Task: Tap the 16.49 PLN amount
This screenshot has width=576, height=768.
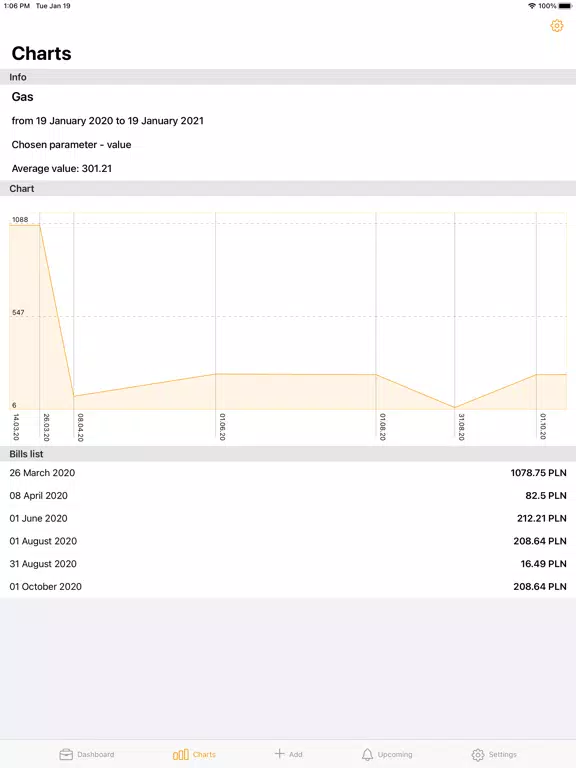Action: pyautogui.click(x=543, y=564)
